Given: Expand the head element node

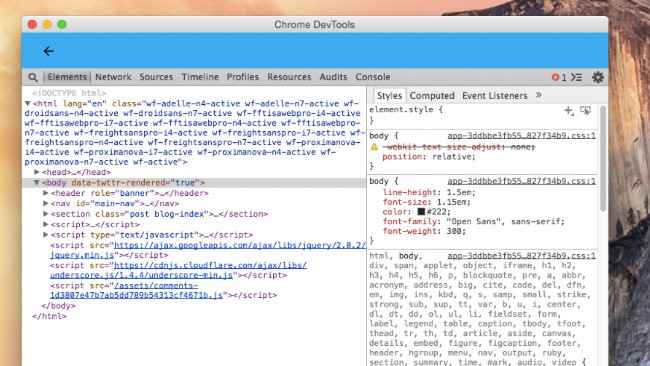Looking at the screenshot, I should click(x=36, y=172).
